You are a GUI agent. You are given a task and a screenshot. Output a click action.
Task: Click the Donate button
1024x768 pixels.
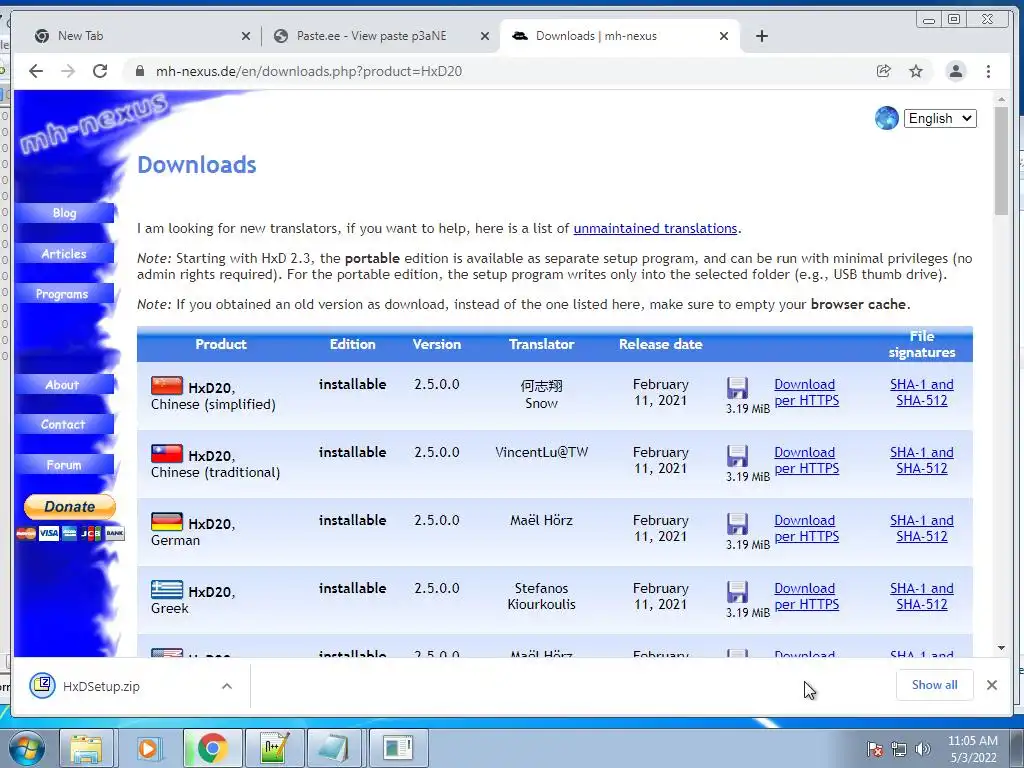70,506
